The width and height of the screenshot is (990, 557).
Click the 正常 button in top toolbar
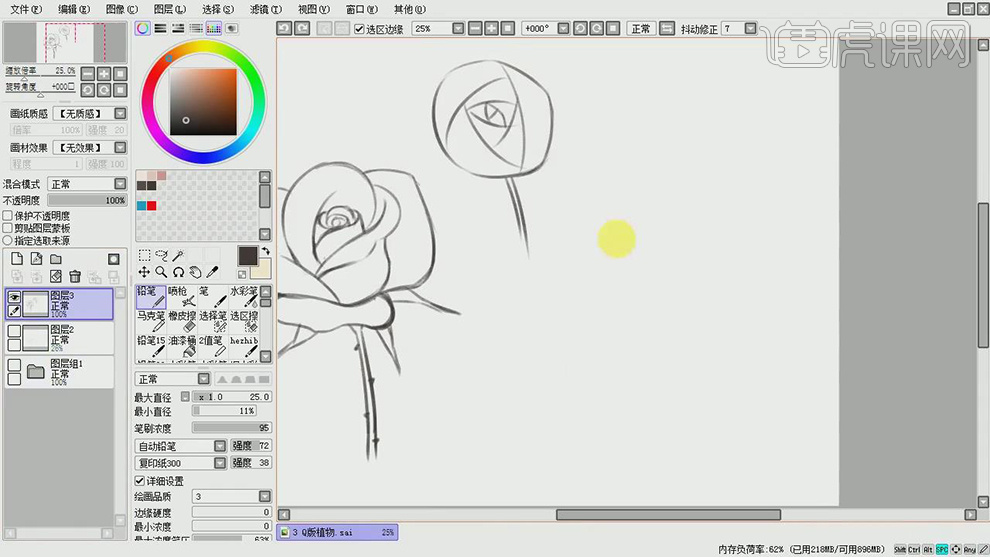[640, 29]
